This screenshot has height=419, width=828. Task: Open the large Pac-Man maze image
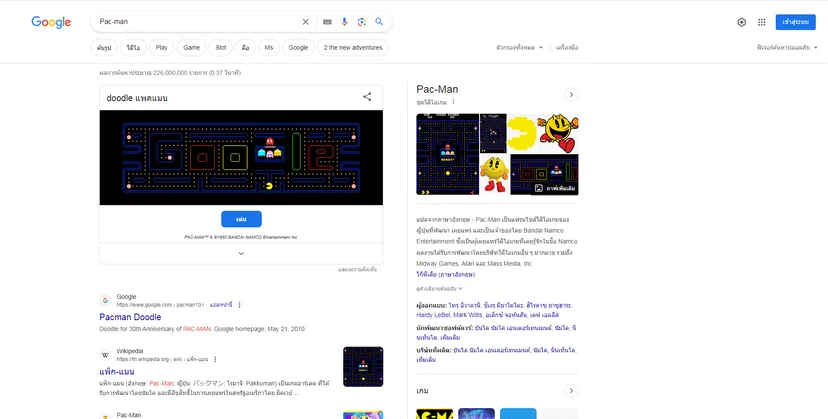coord(447,154)
